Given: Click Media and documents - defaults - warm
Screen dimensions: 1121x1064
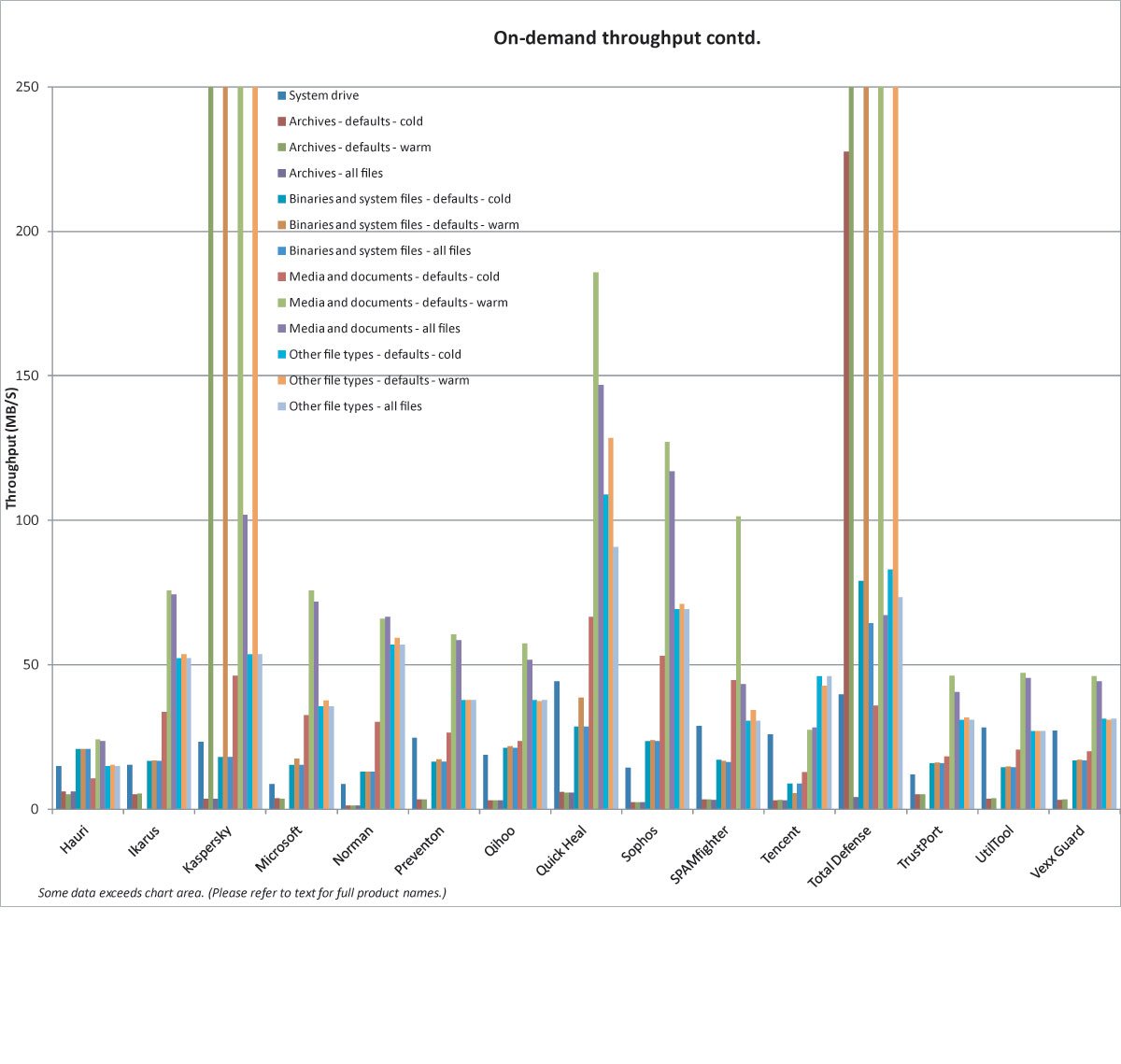Looking at the screenshot, I should (x=398, y=303).
